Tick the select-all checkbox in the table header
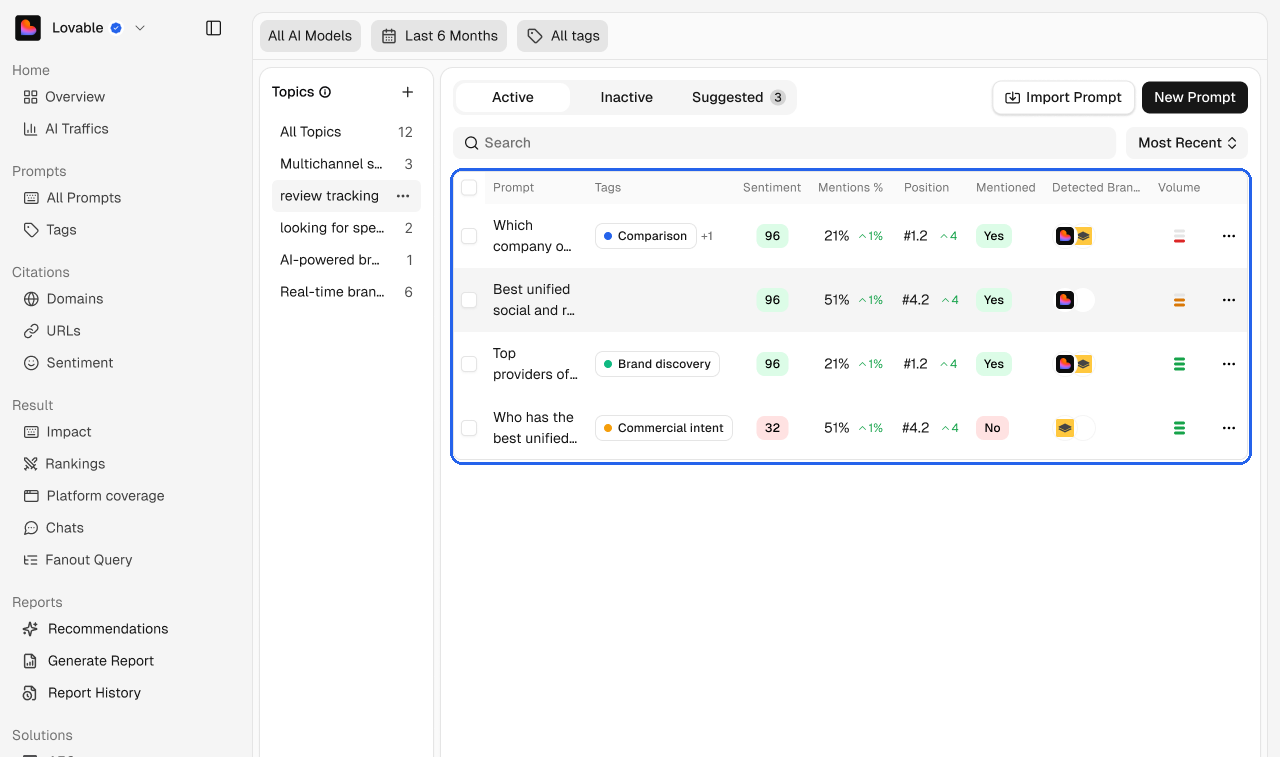1280x757 pixels. (469, 187)
